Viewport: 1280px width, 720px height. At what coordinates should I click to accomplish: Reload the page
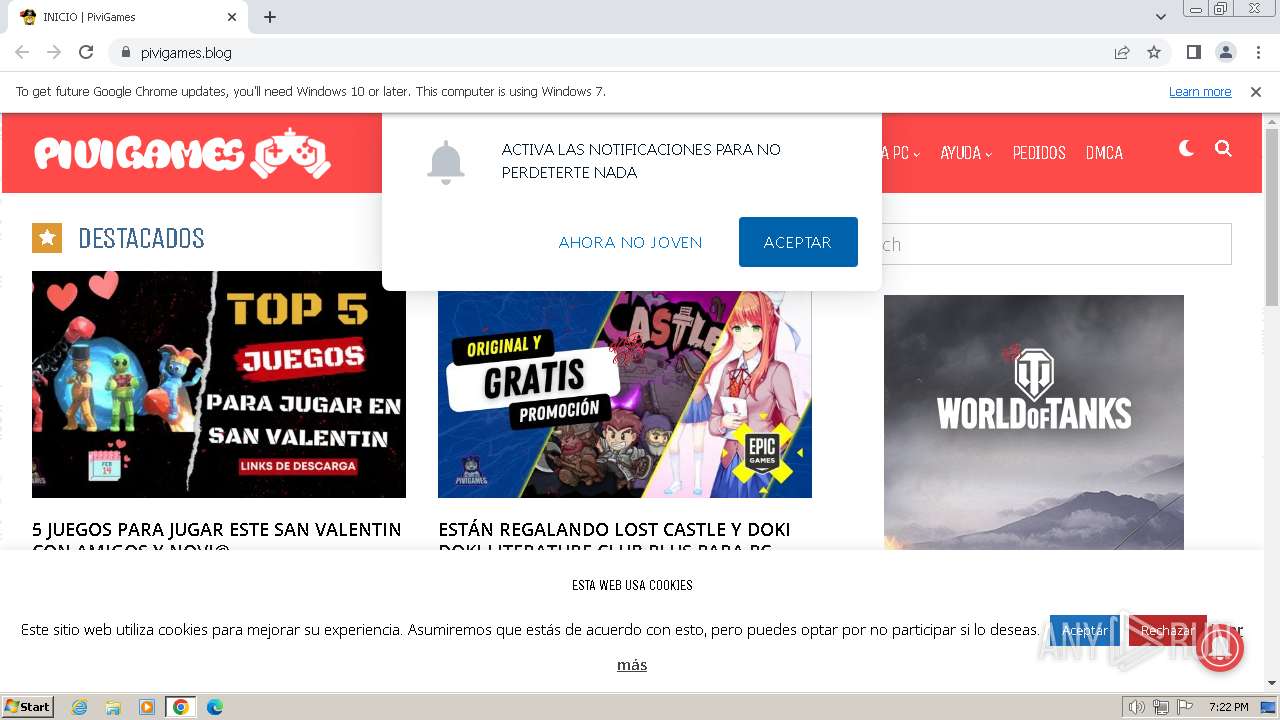click(86, 52)
